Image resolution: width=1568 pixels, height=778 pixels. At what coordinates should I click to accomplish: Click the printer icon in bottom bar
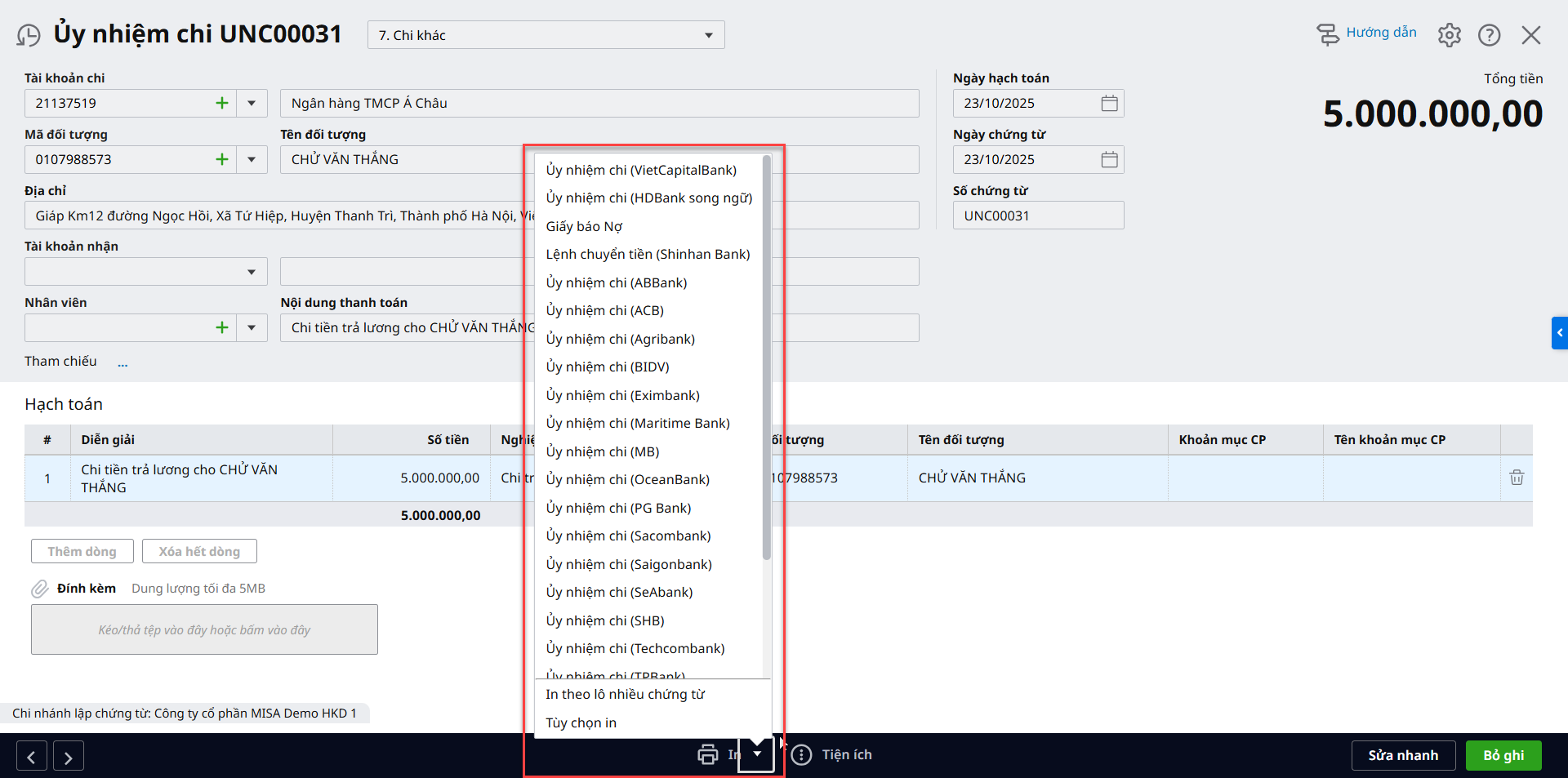click(707, 754)
